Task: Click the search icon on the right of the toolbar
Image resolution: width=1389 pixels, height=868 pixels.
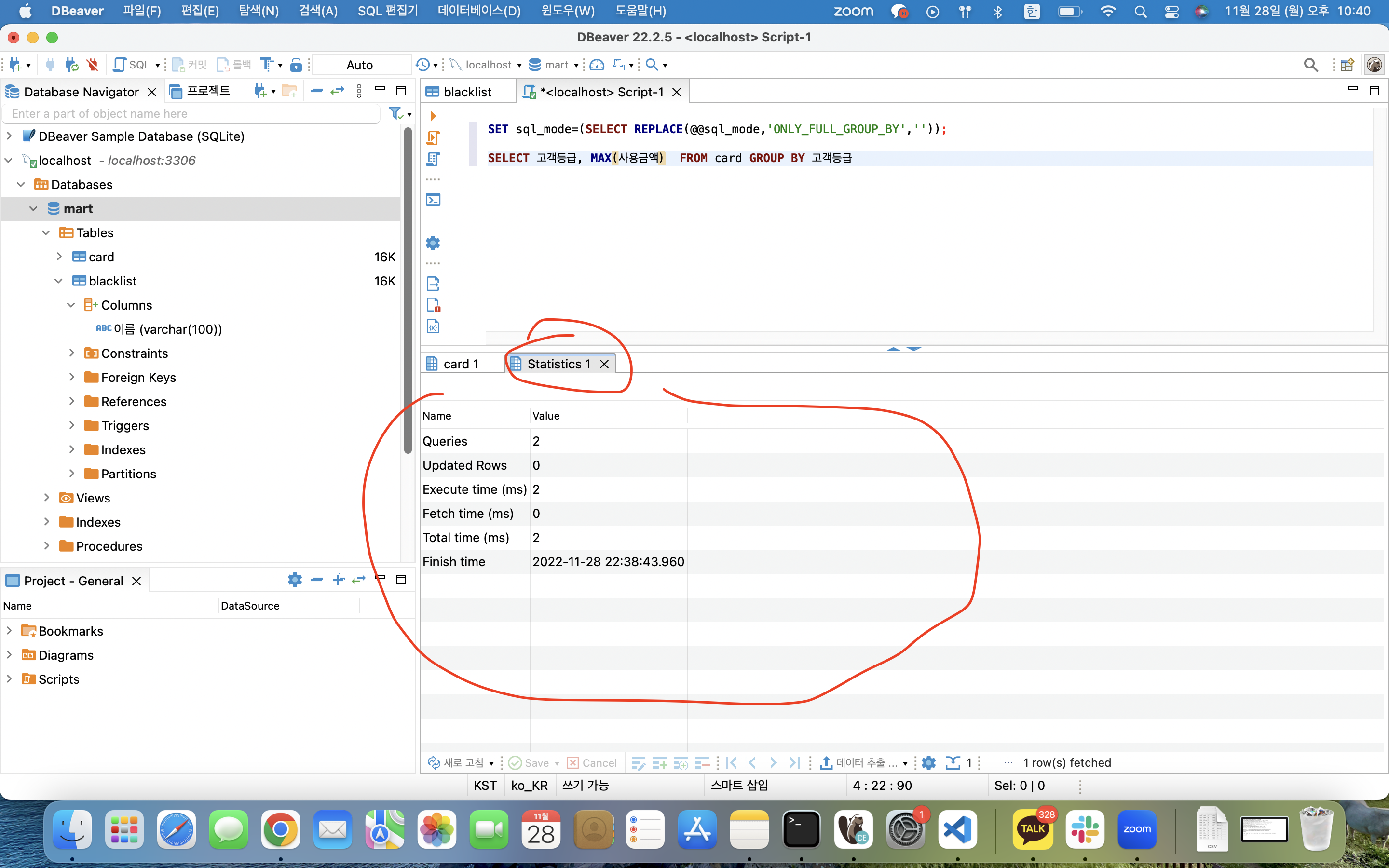Action: [1311, 65]
